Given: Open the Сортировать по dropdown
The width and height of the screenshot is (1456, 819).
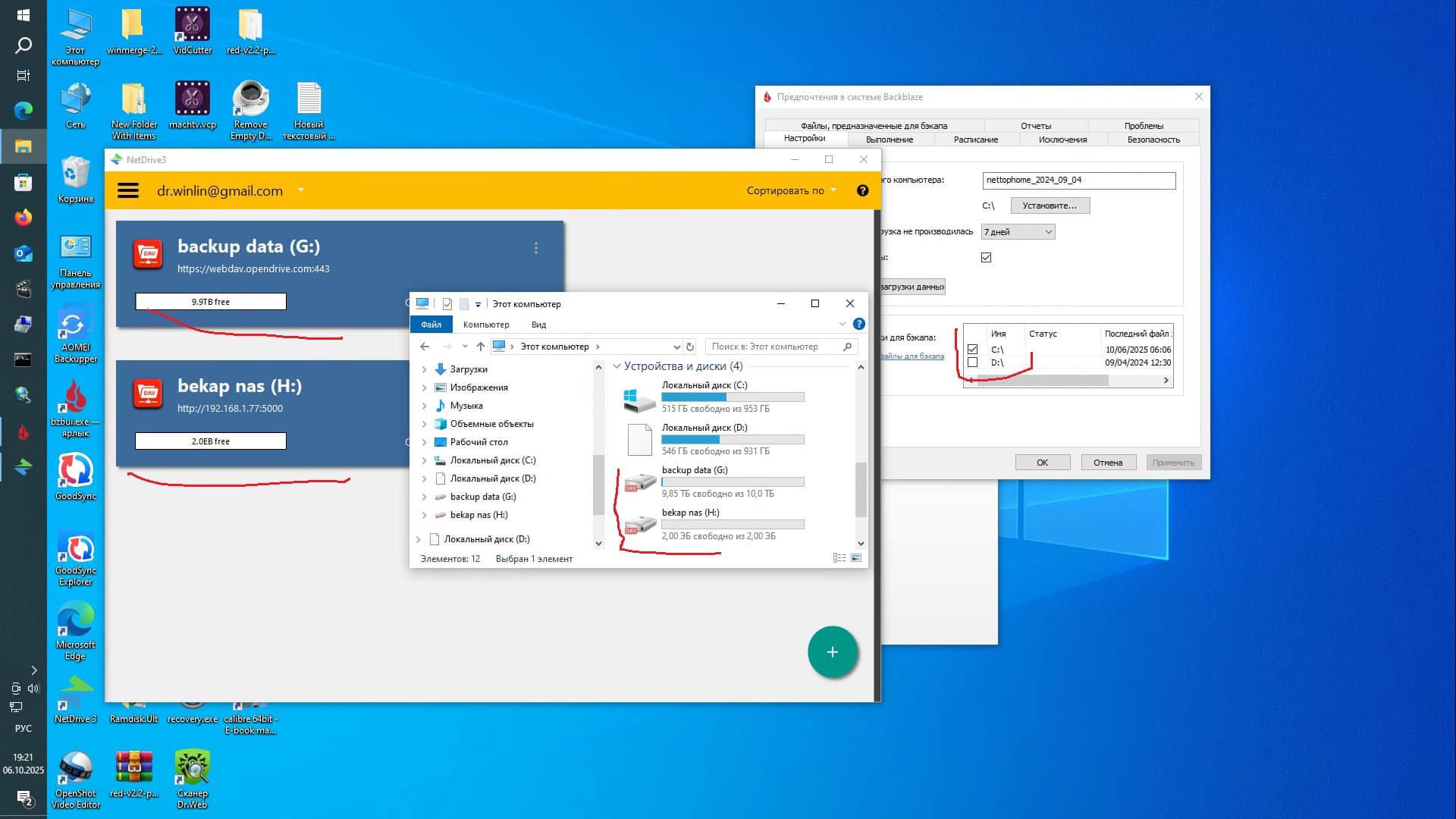Looking at the screenshot, I should tap(791, 190).
